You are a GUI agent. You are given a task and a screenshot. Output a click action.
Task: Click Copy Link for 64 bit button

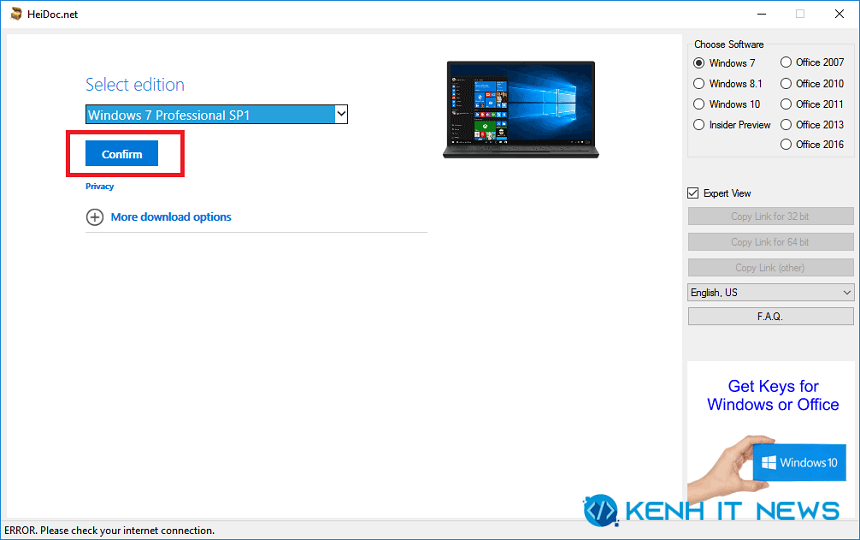tap(771, 242)
